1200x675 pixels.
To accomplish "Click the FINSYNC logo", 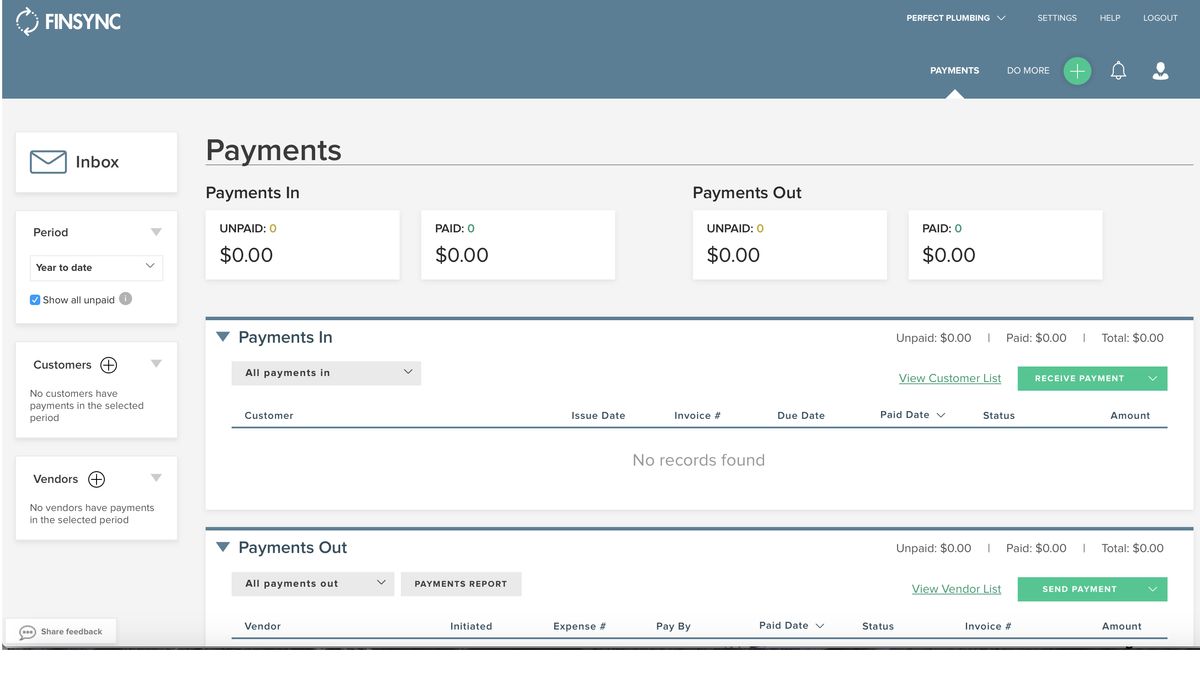I will (x=68, y=20).
